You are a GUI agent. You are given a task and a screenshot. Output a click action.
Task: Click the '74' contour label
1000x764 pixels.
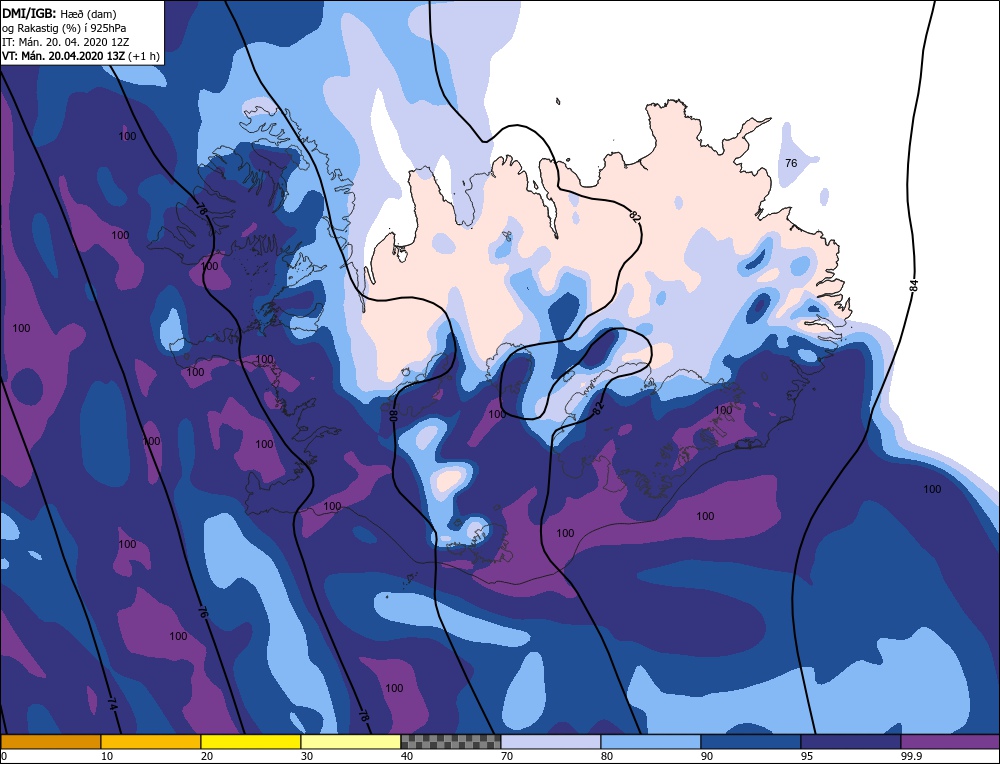pyautogui.click(x=112, y=705)
